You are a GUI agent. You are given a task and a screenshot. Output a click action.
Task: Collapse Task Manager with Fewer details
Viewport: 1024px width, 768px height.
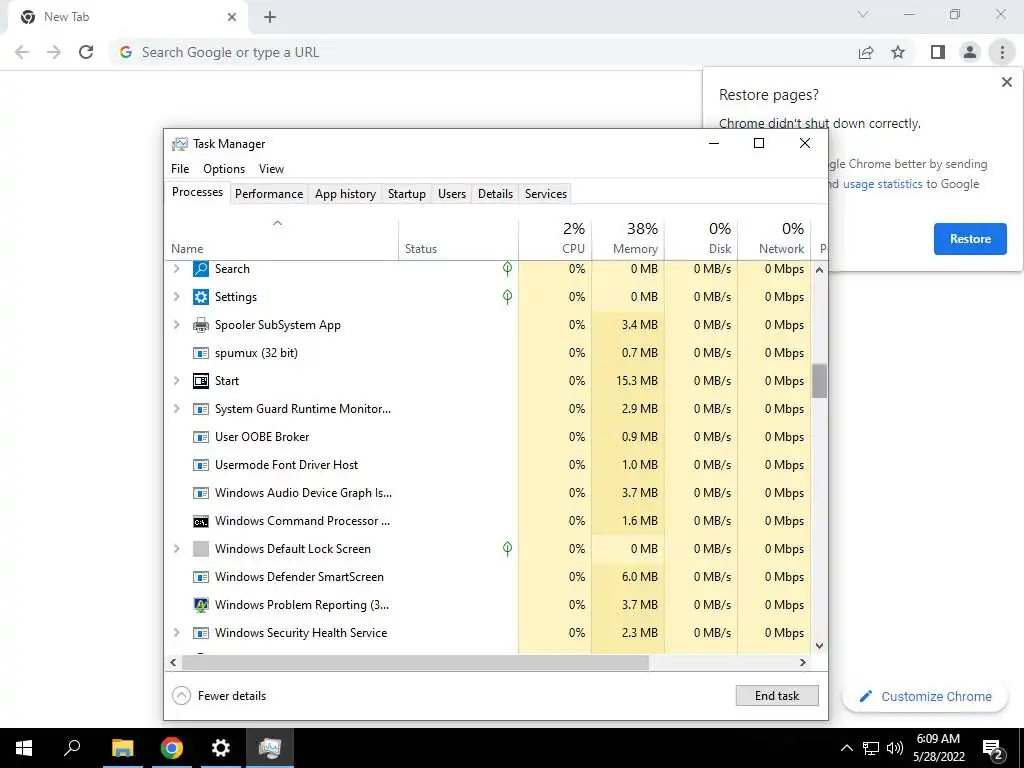tap(219, 696)
